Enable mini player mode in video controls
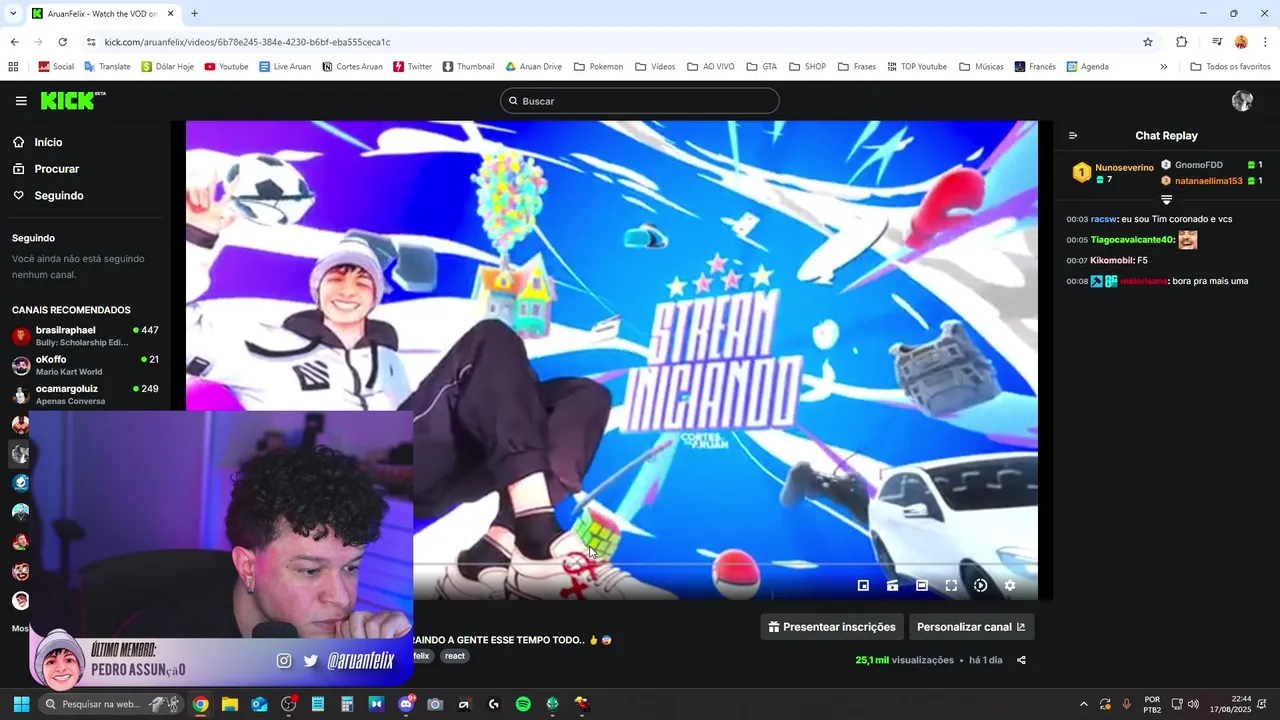 [x=863, y=586]
